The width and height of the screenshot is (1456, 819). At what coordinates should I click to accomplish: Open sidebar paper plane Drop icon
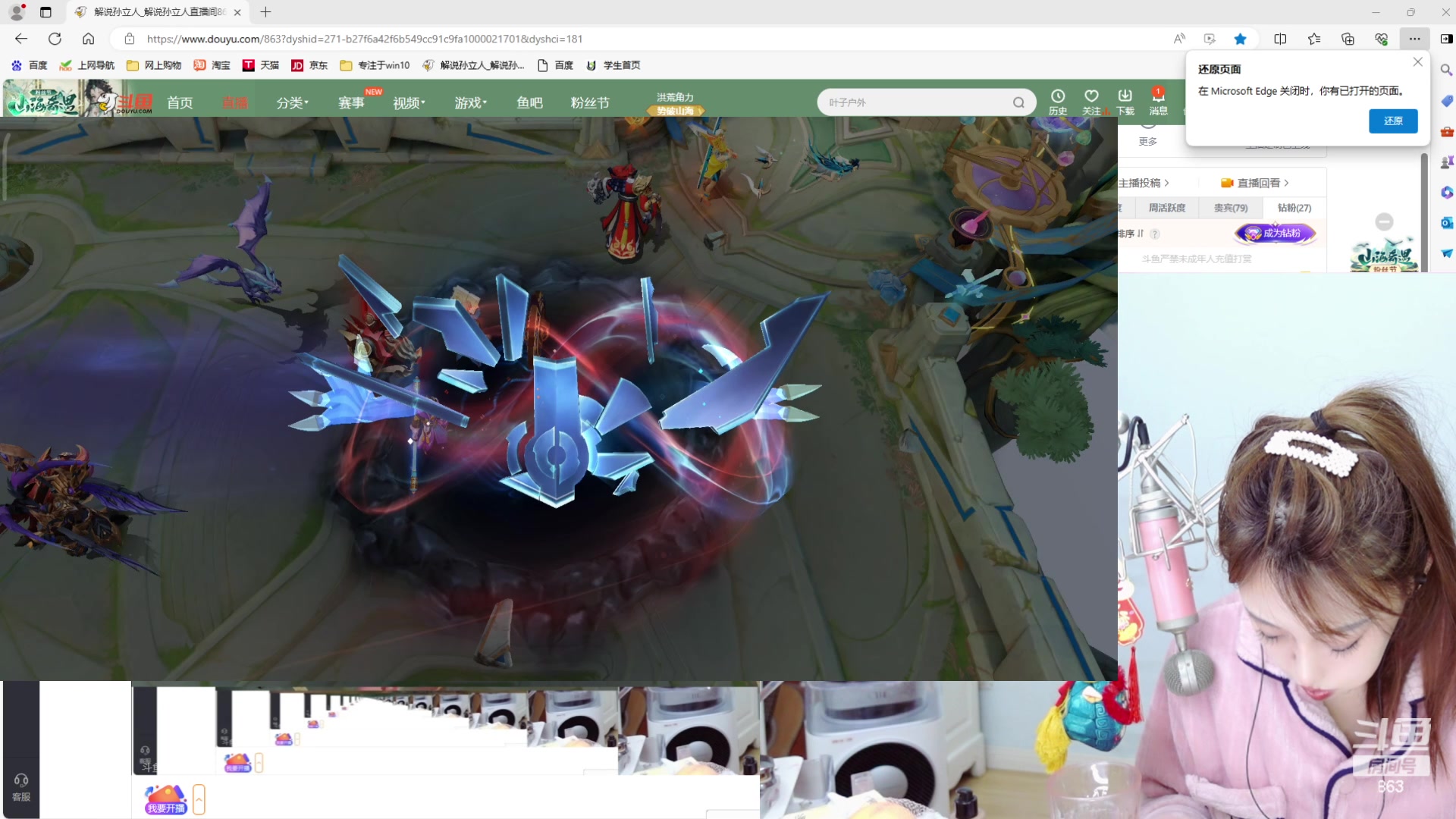coord(1446,253)
